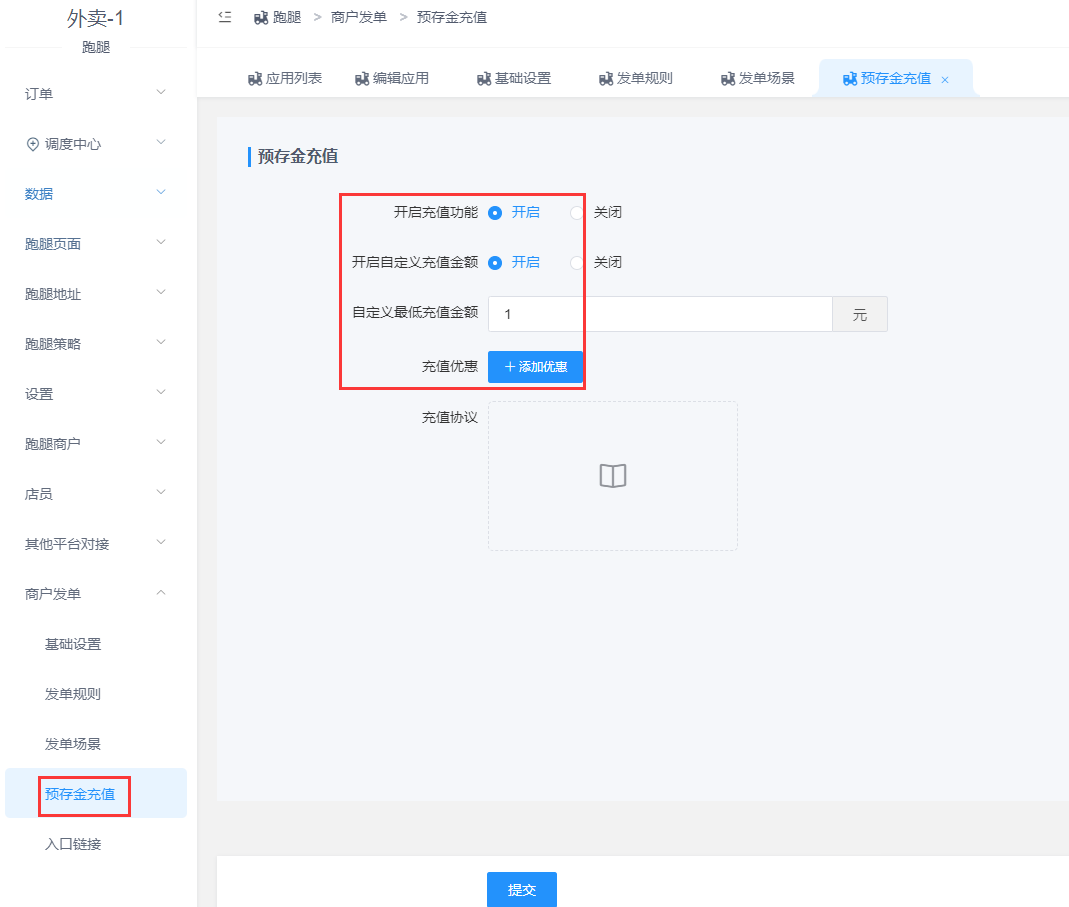This screenshot has height=907, width=1069.
Task: Click scooter icon beside 跑腿 breadcrumb
Action: click(x=261, y=18)
